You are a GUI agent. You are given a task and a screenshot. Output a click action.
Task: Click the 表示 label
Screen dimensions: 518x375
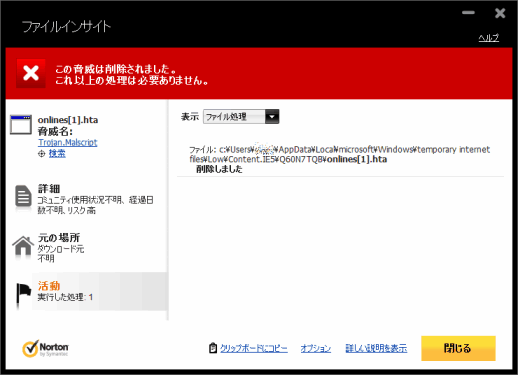pyautogui.click(x=190, y=117)
